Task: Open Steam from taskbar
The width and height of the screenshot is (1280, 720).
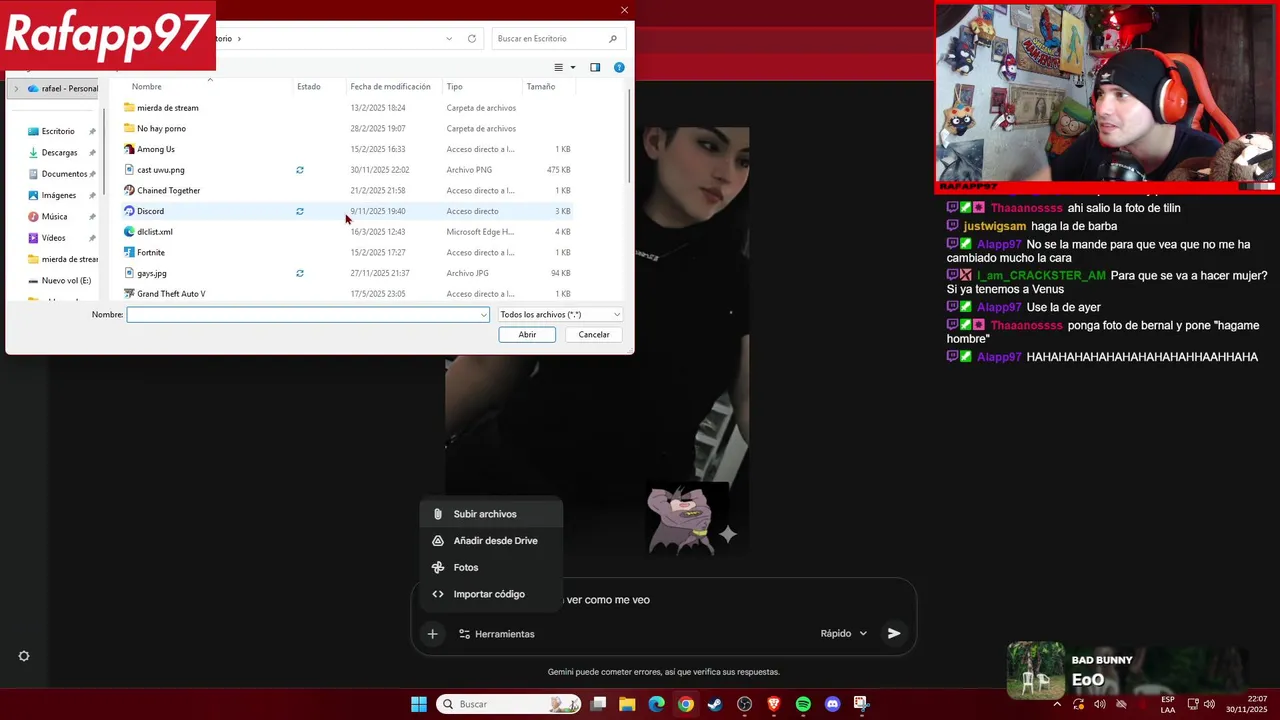Action: tap(715, 704)
